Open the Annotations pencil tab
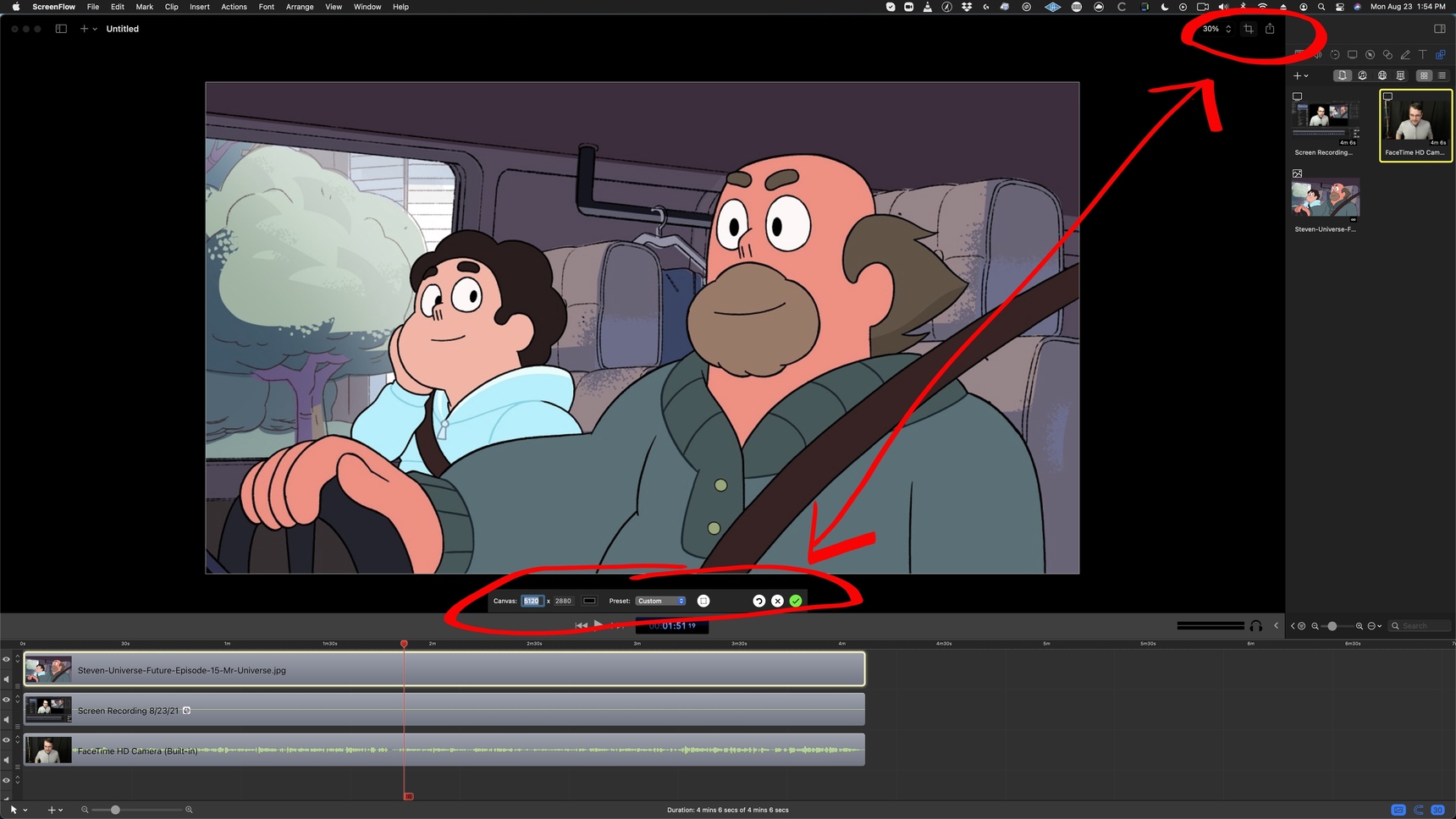The width and height of the screenshot is (1456, 819). tap(1405, 55)
